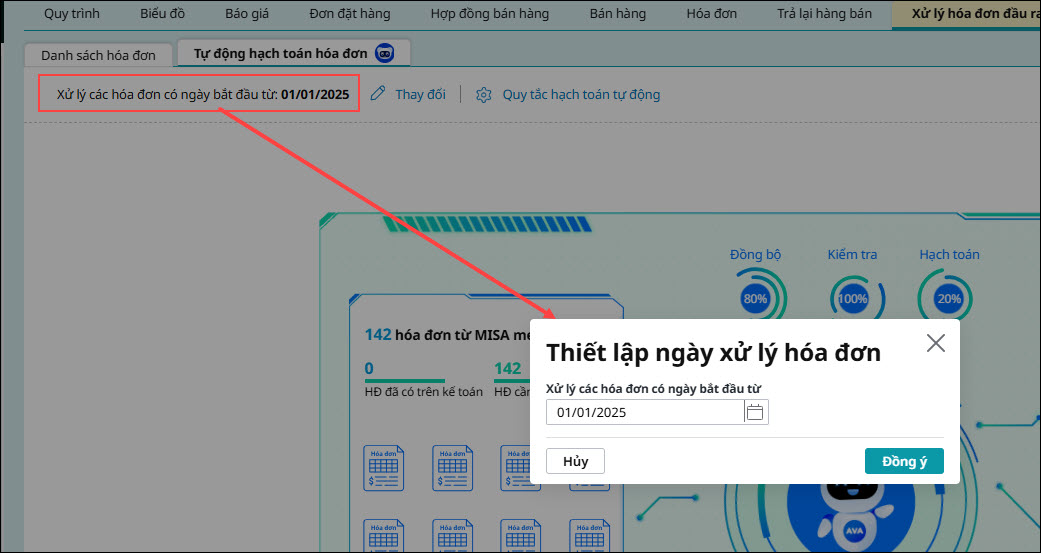Click the pencil icon beside Thay đổi
Image resolution: width=1041 pixels, height=553 pixels.
point(378,94)
